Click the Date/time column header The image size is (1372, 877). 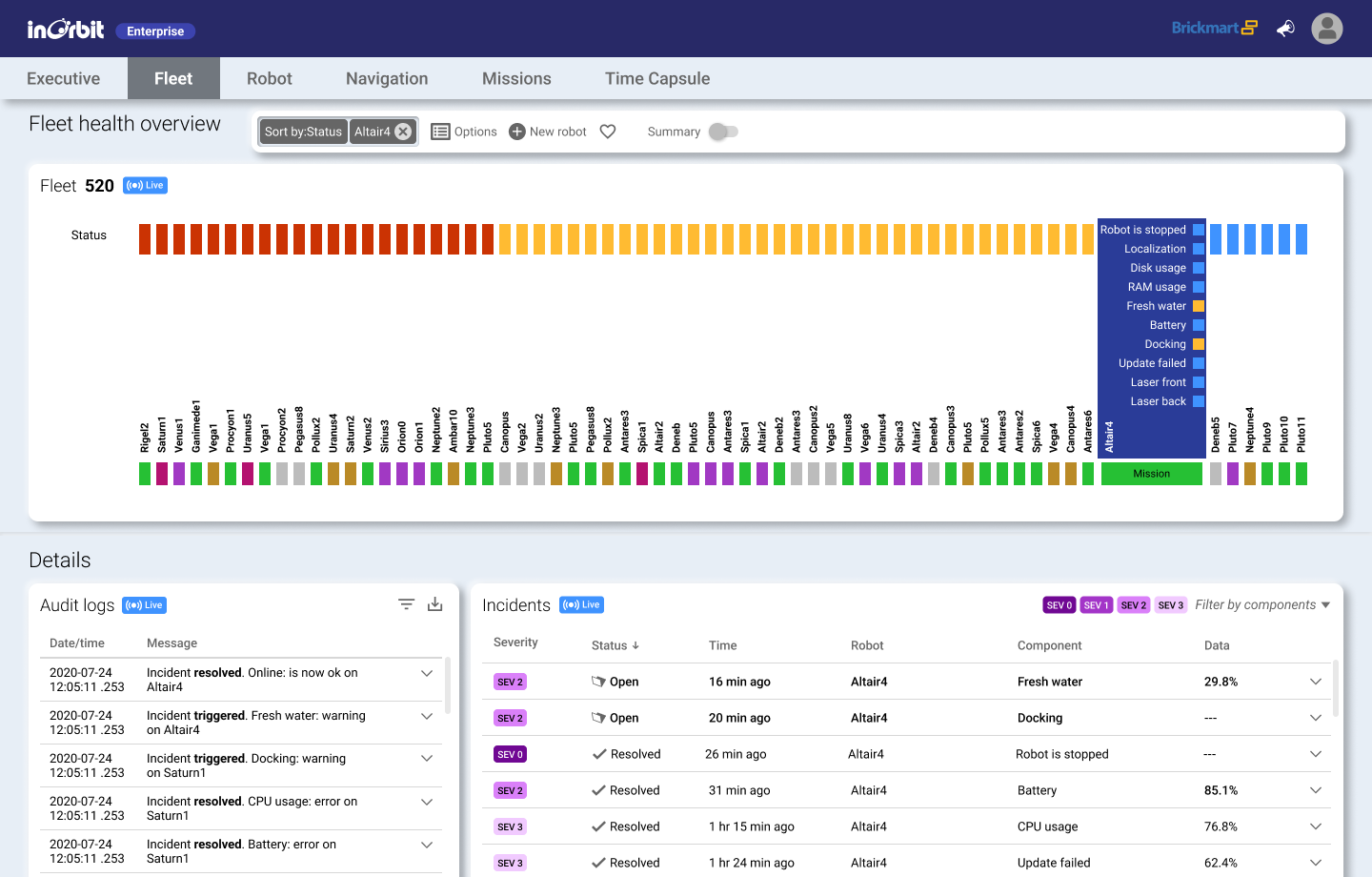(x=77, y=643)
